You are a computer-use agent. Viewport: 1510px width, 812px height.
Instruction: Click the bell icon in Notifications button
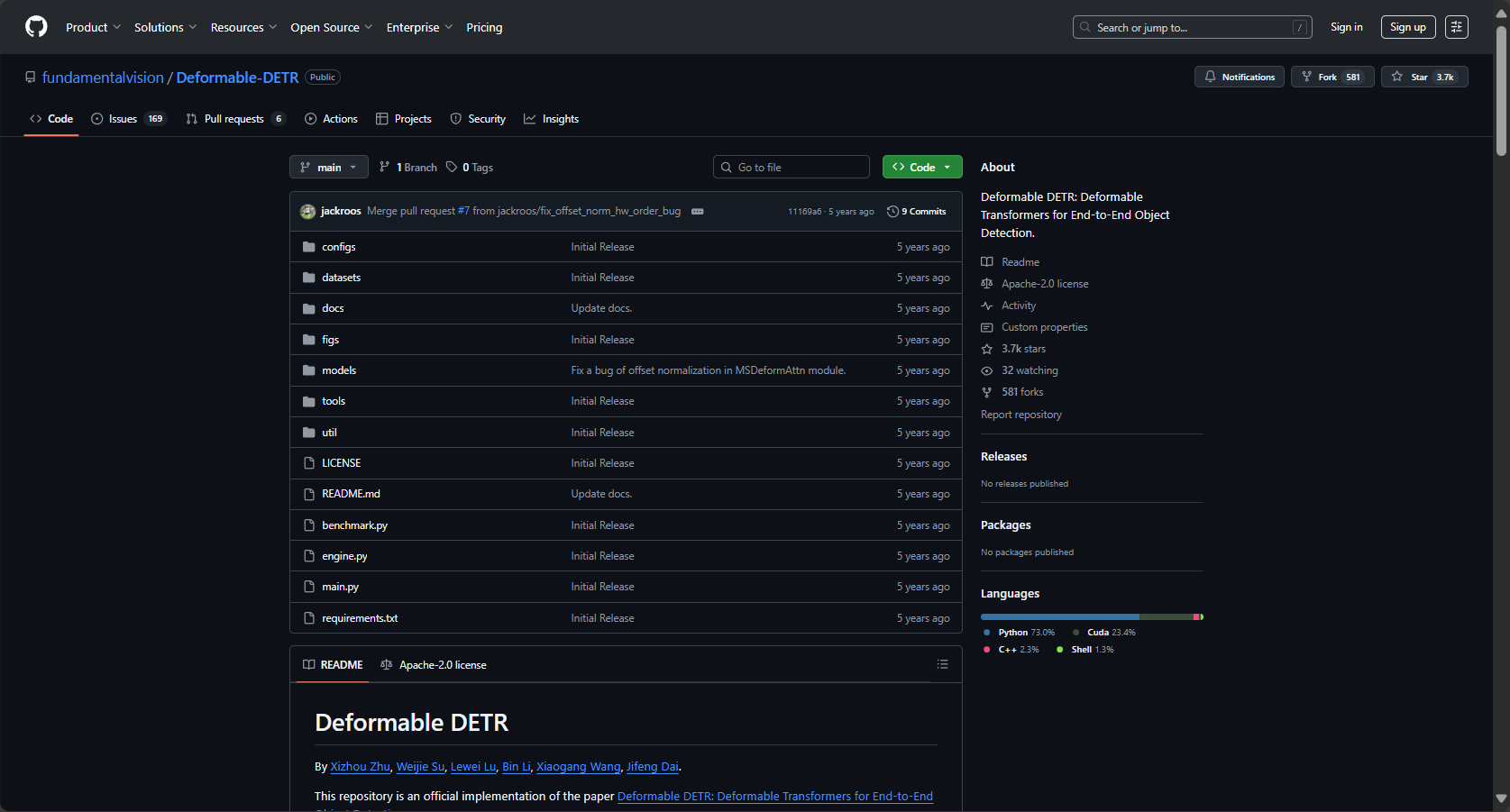[1210, 77]
